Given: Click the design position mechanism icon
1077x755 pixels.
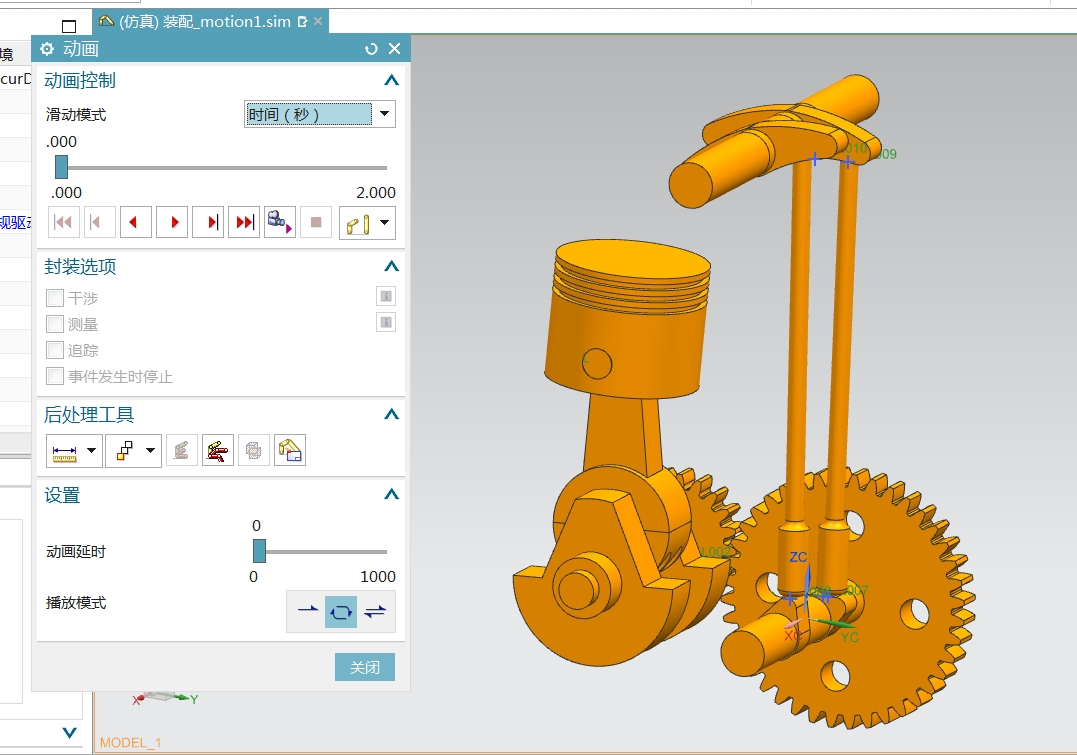Looking at the screenshot, I should tap(358, 223).
